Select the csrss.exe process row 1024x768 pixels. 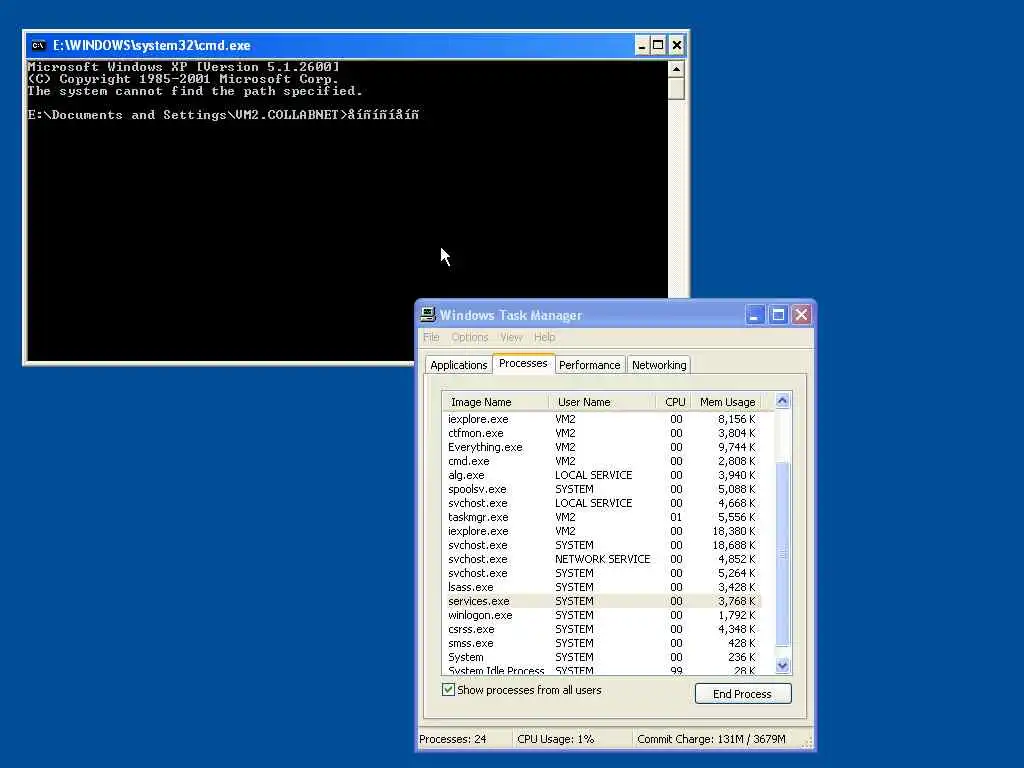pos(601,629)
